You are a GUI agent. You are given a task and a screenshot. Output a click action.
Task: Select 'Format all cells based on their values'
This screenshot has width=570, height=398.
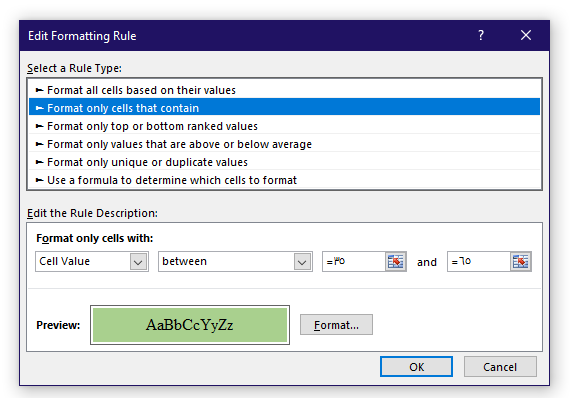point(284,90)
